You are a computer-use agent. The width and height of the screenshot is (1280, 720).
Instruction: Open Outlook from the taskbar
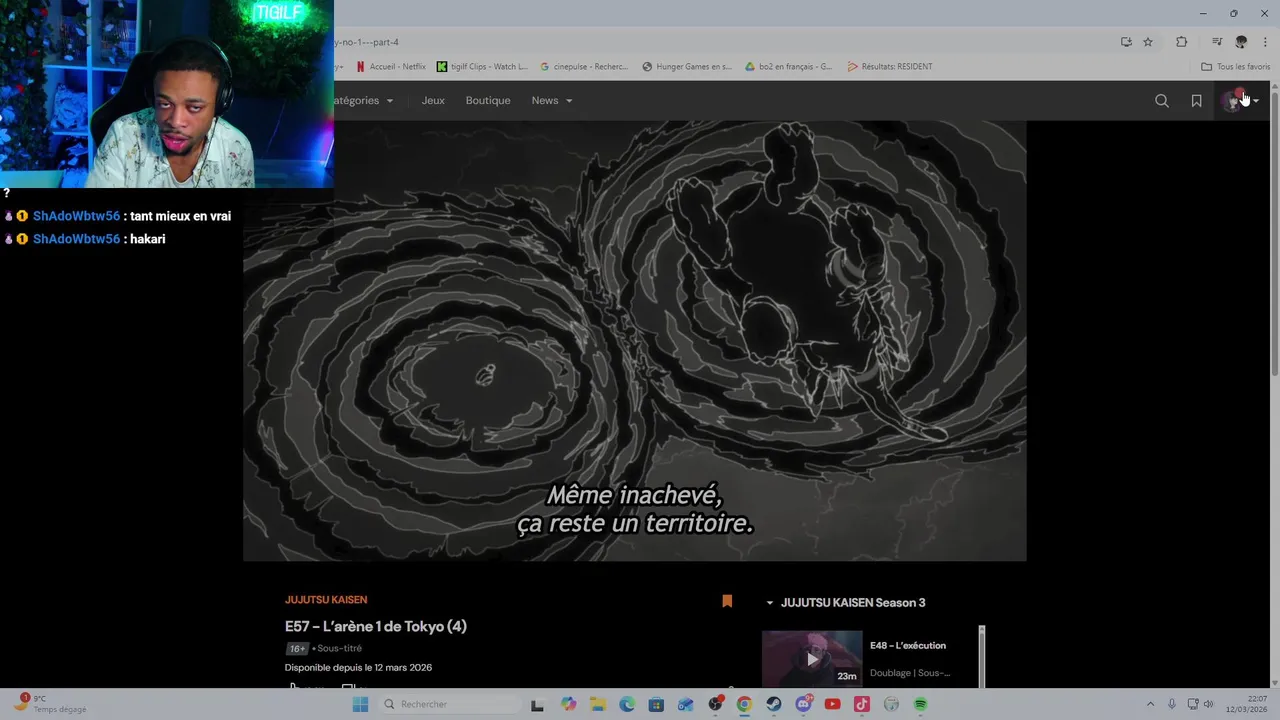[x=686, y=704]
